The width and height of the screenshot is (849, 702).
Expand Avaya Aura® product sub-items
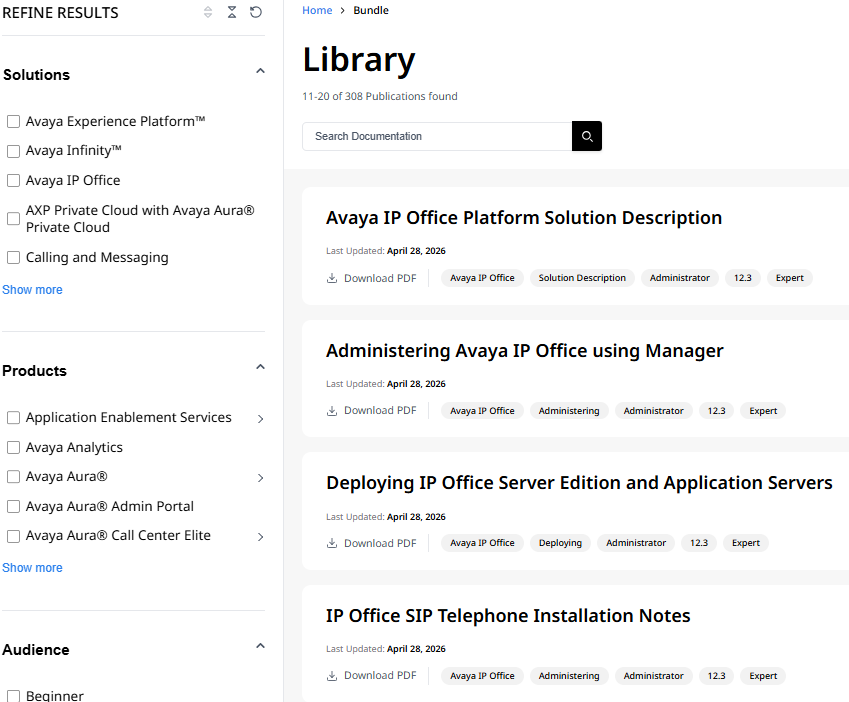(260, 477)
